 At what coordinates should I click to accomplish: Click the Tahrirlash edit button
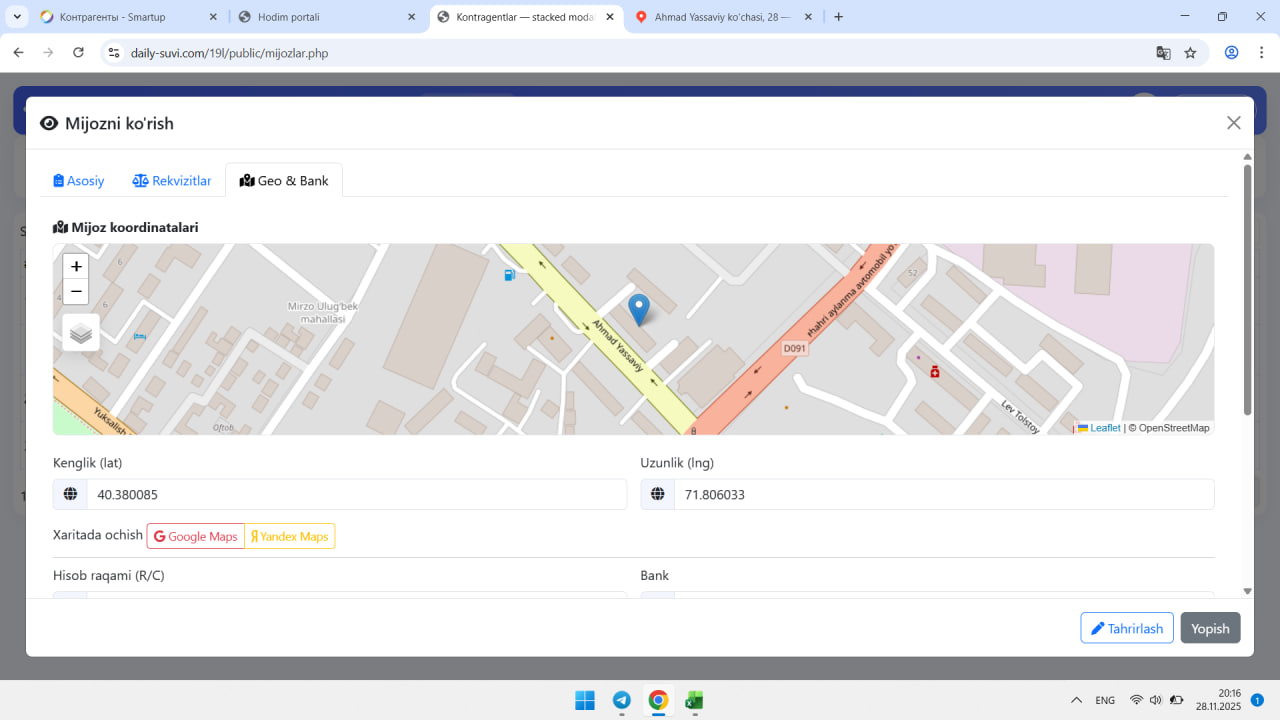point(1126,628)
